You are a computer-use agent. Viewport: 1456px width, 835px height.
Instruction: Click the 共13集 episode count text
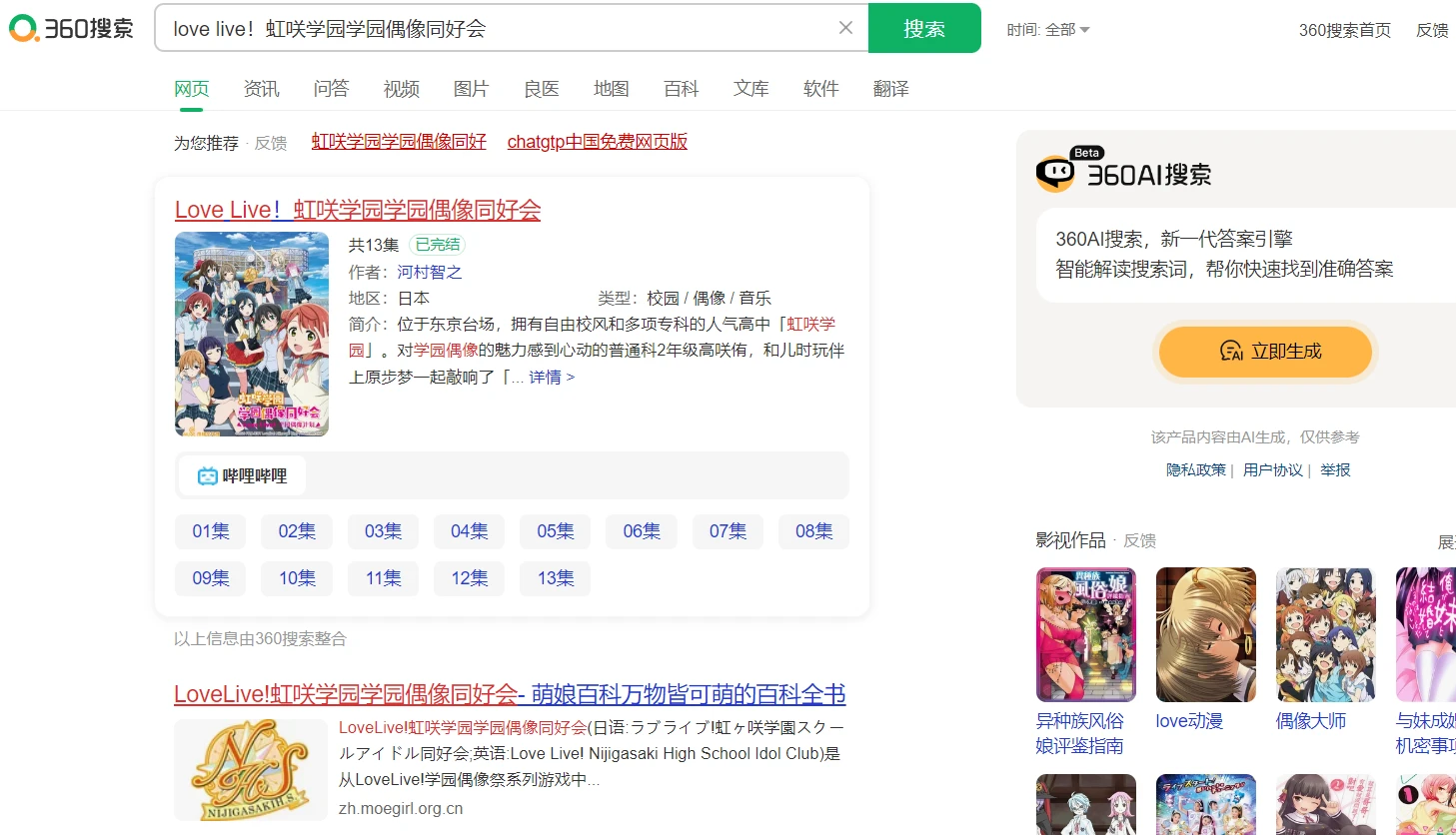(x=374, y=245)
